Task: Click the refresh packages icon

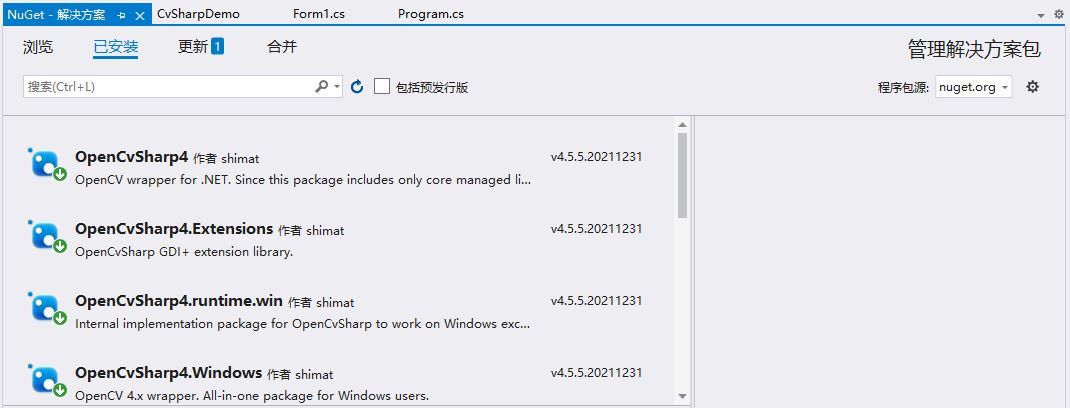Action: click(357, 87)
